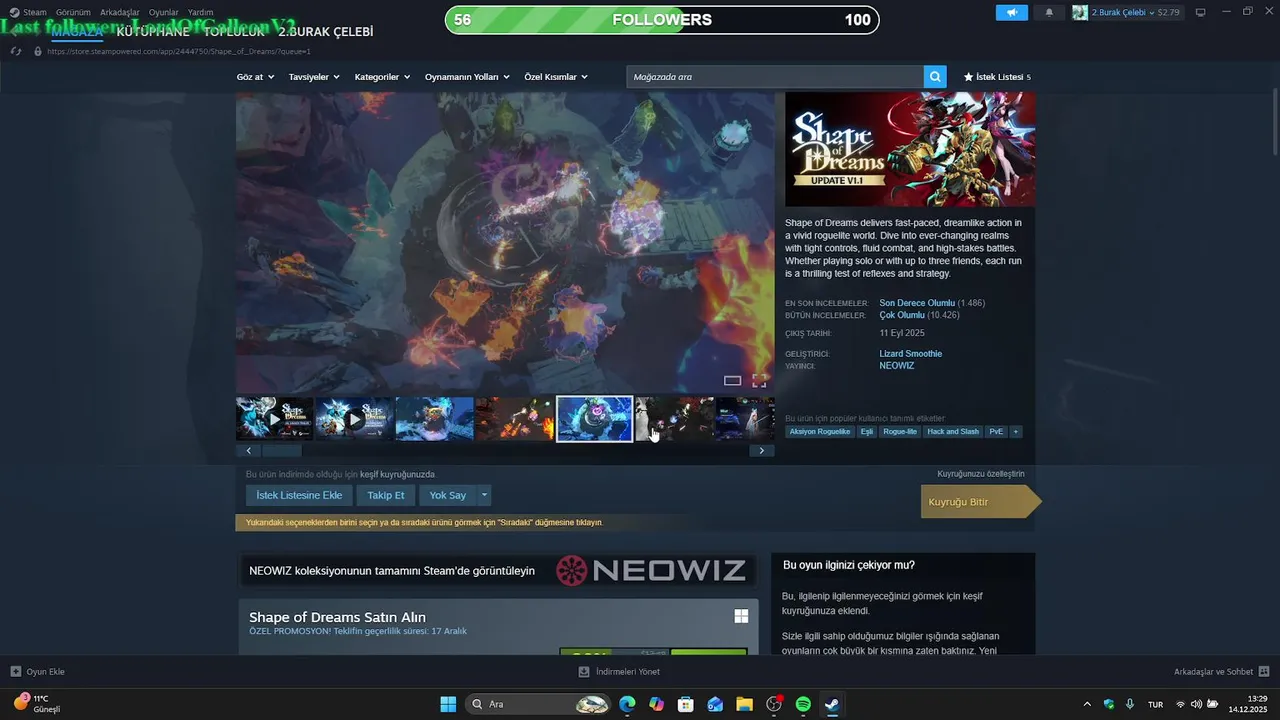Open the Son Derece Olumlu reviews link
Image resolution: width=1280 pixels, height=720 pixels.
coord(917,303)
